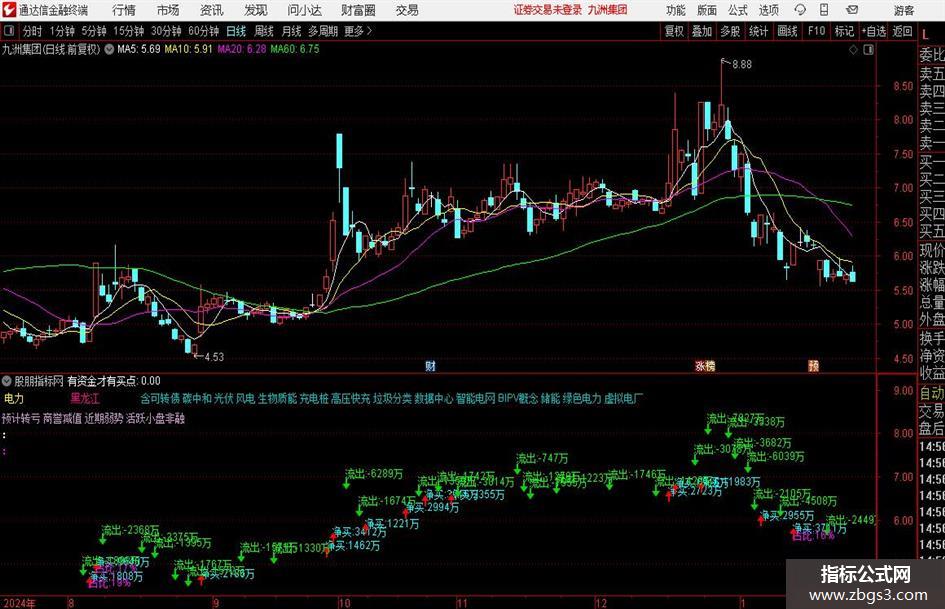Click 证券交易未登录 login link
The image size is (945, 609).
click(x=548, y=10)
